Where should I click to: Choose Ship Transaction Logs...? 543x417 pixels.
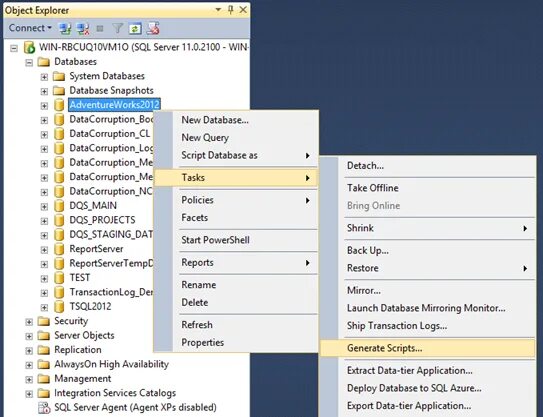click(x=427, y=326)
